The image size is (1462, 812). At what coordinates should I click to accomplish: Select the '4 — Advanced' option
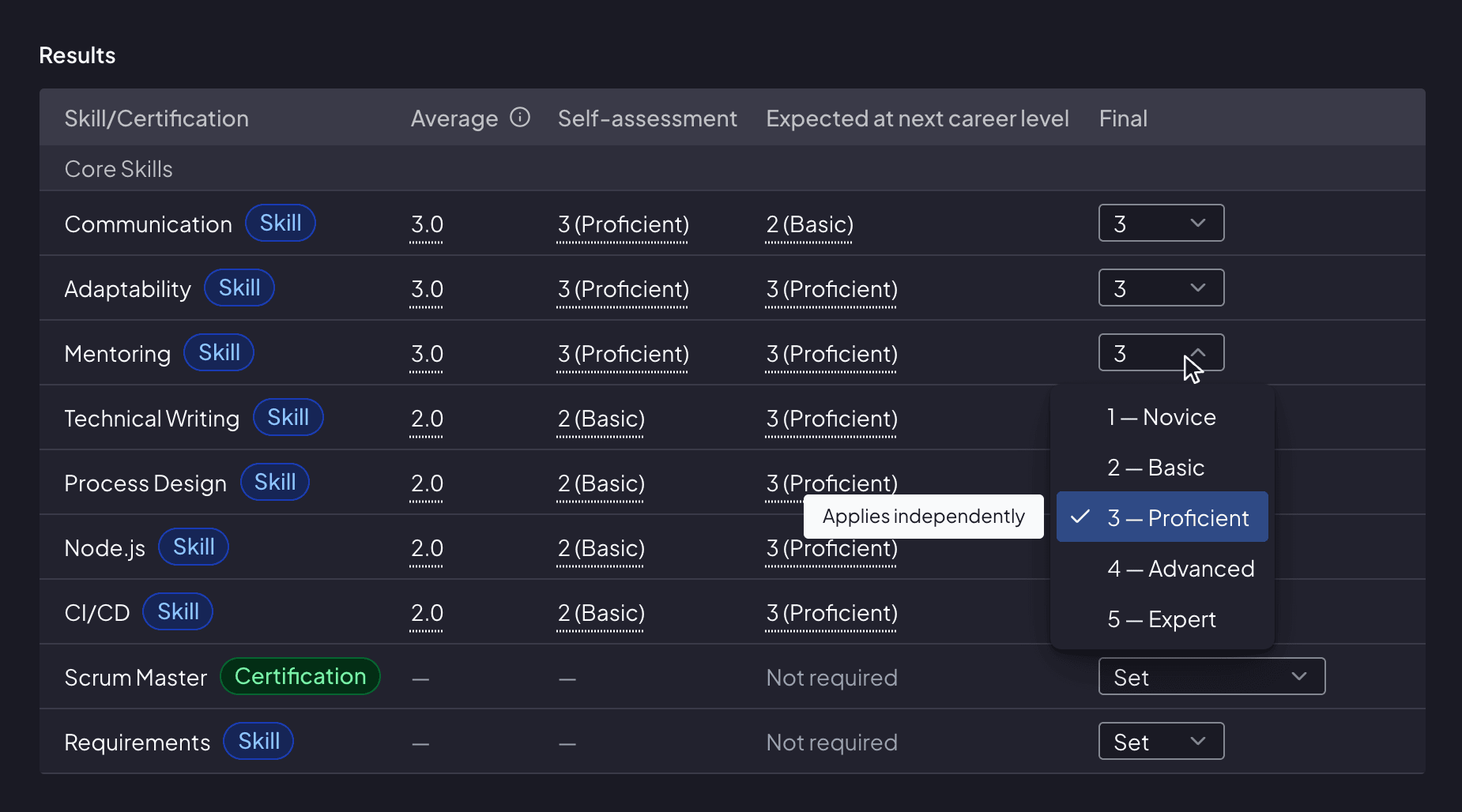[1162, 569]
